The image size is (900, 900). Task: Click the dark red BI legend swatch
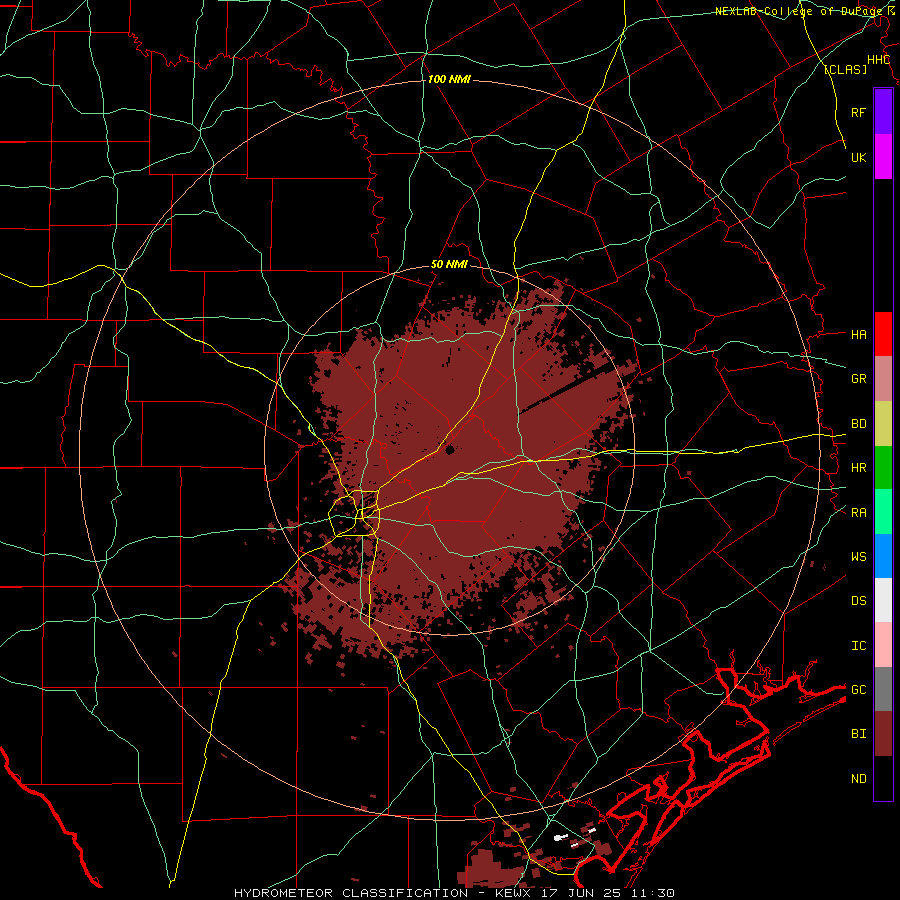(883, 734)
